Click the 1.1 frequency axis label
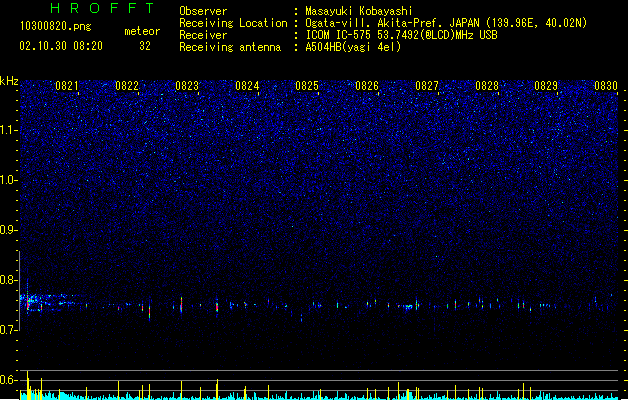629x400 pixels. click(x=9, y=130)
